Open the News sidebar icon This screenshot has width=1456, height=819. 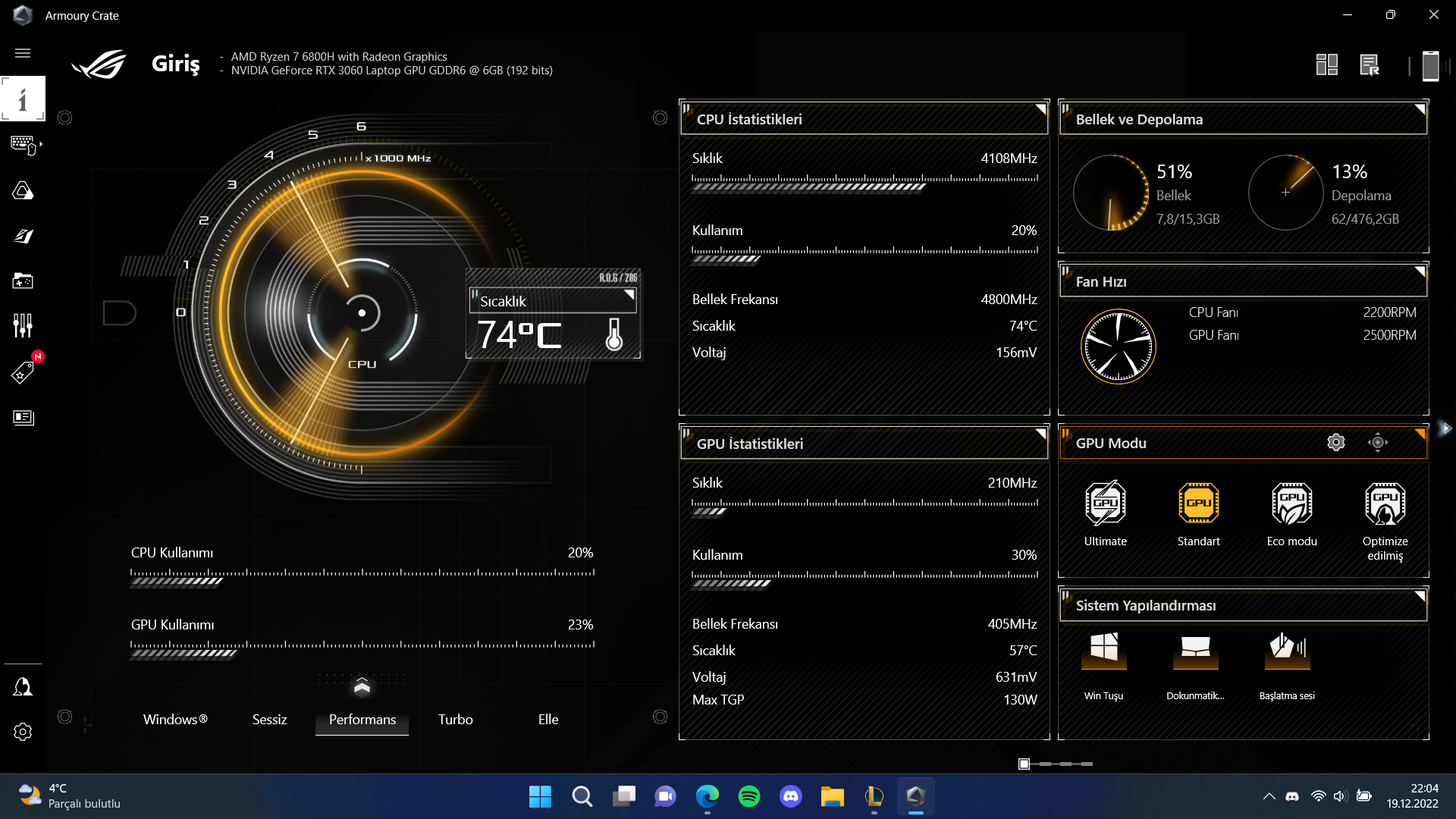23,418
